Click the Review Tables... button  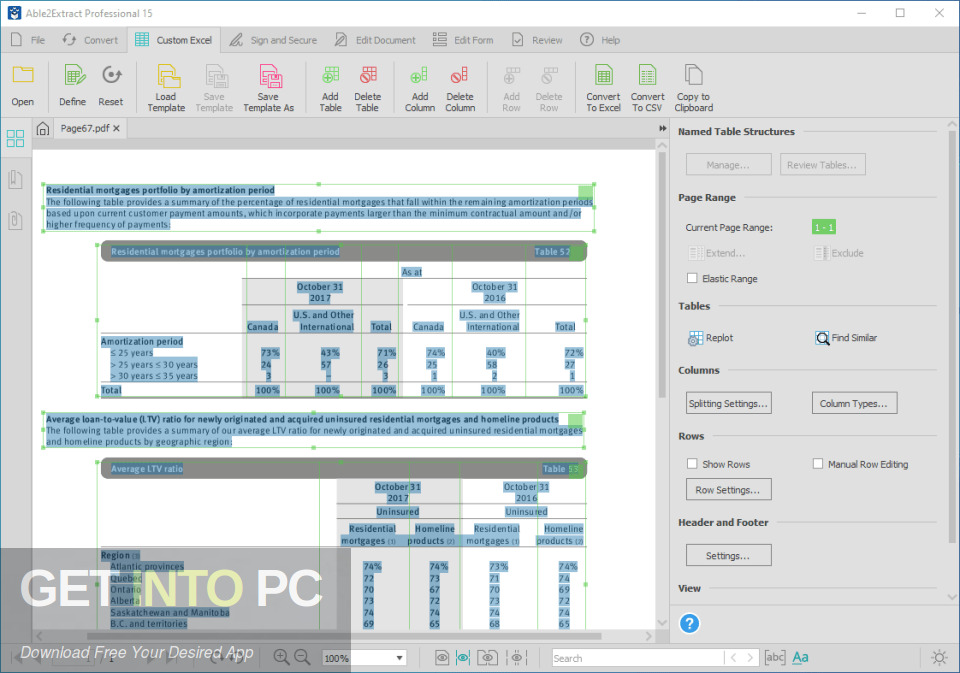click(822, 164)
